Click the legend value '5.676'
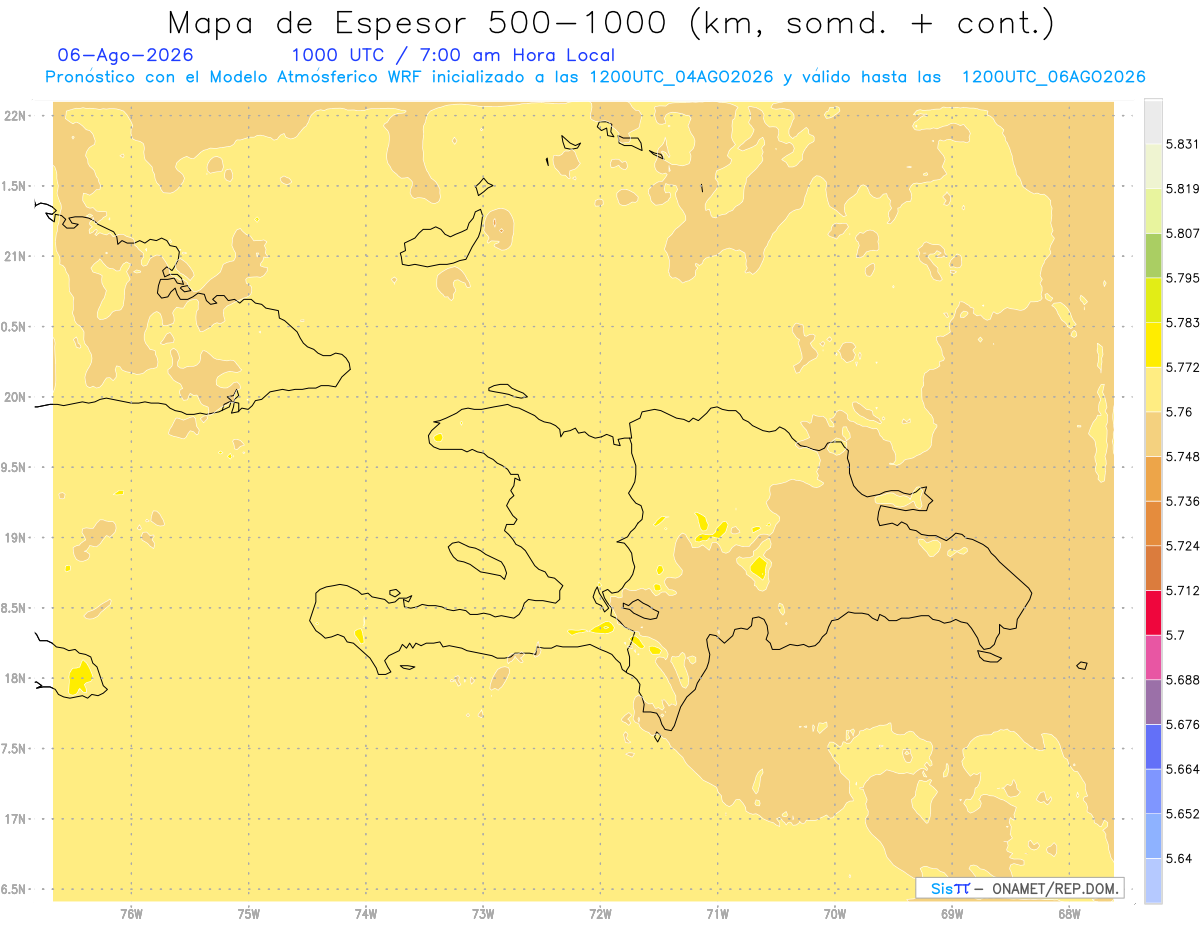The image size is (1200, 927). (x=1182, y=724)
